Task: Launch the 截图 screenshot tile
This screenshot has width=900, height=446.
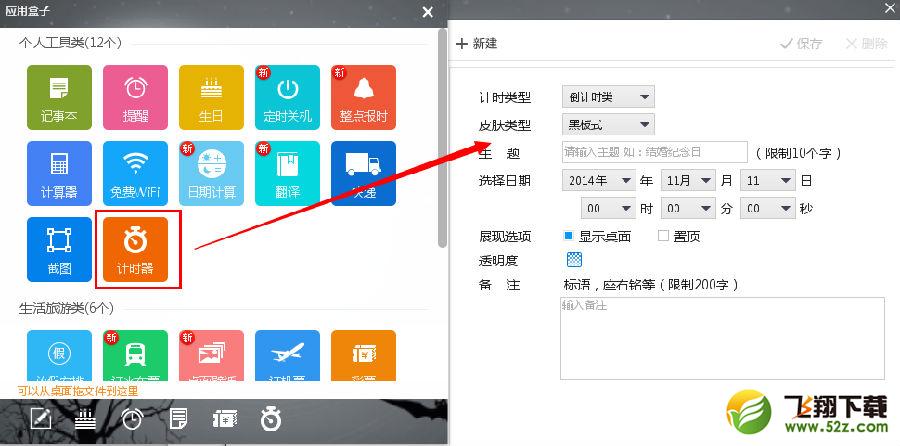Action: 59,249
